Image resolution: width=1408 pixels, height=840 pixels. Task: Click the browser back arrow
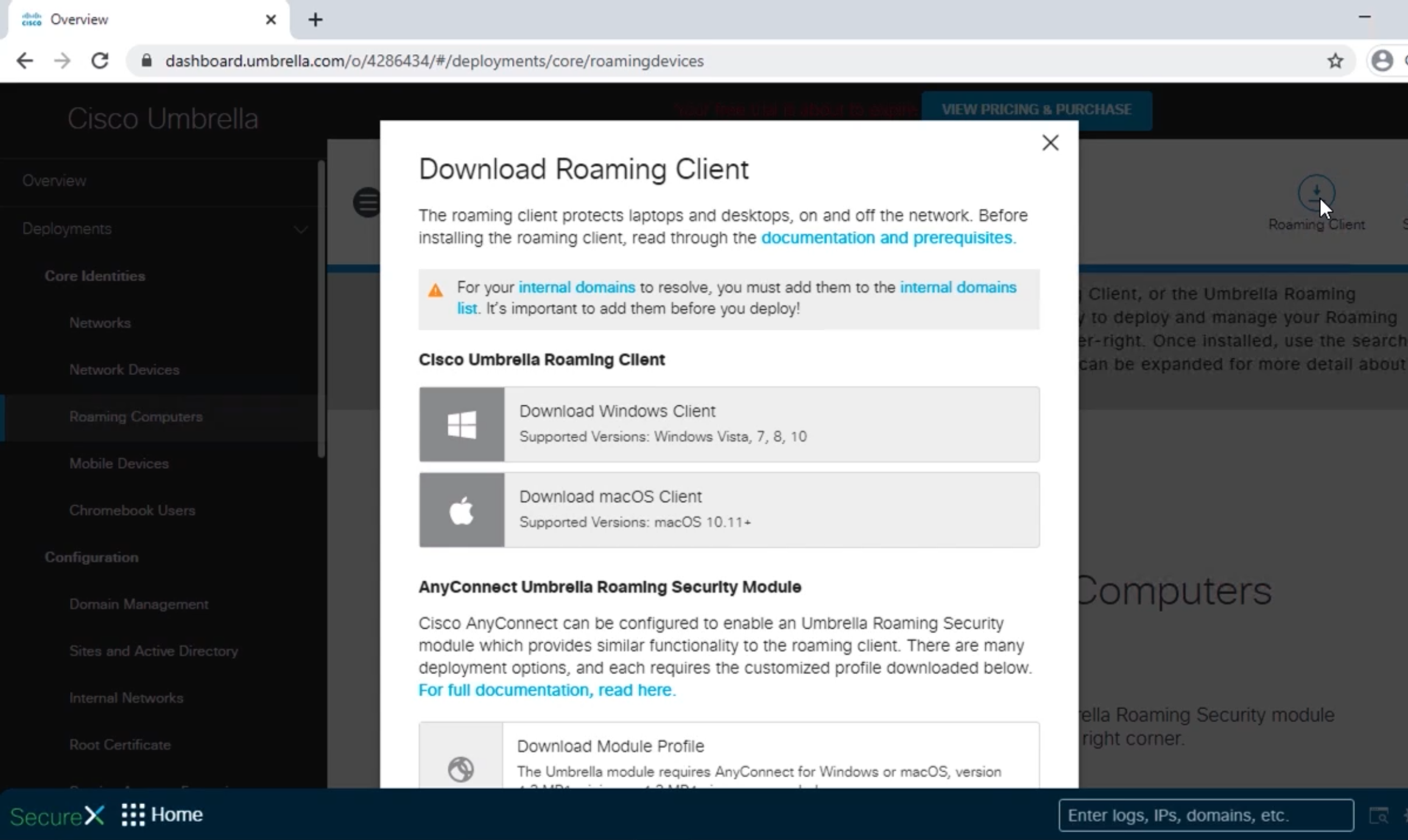pos(25,61)
